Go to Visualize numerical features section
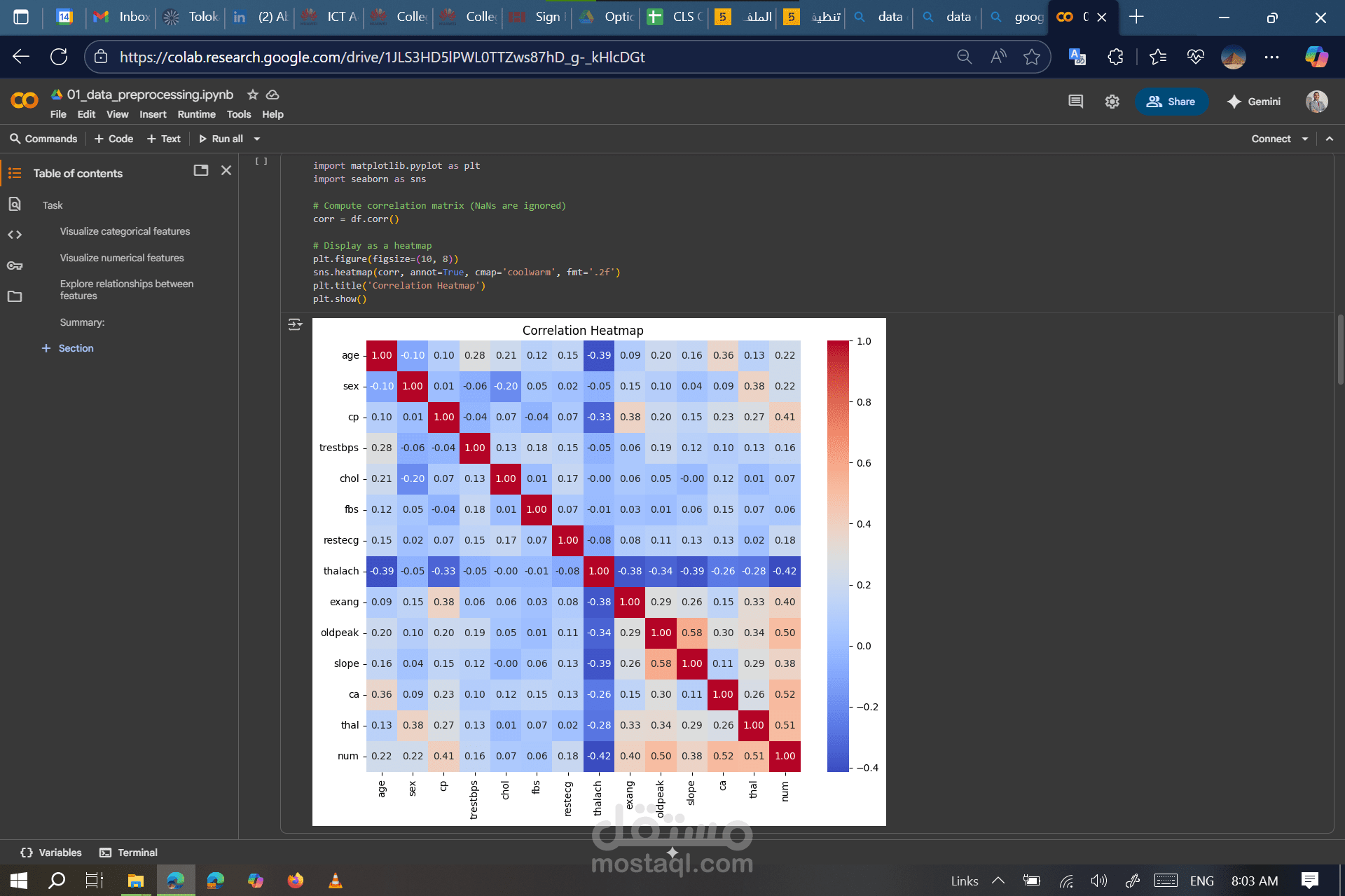Viewport: 1345px width, 896px height. pyautogui.click(x=122, y=258)
